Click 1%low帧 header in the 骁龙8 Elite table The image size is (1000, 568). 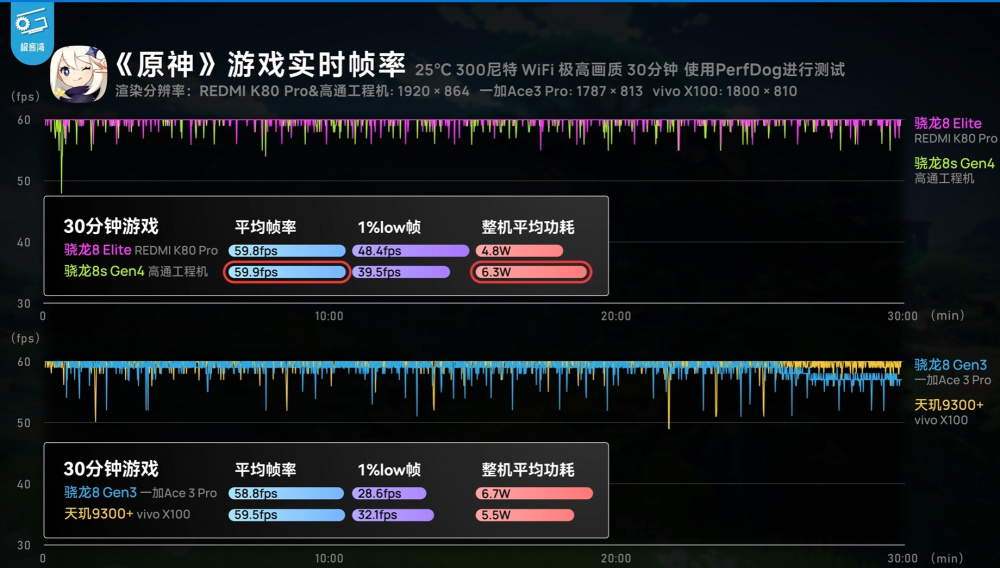coord(389,227)
